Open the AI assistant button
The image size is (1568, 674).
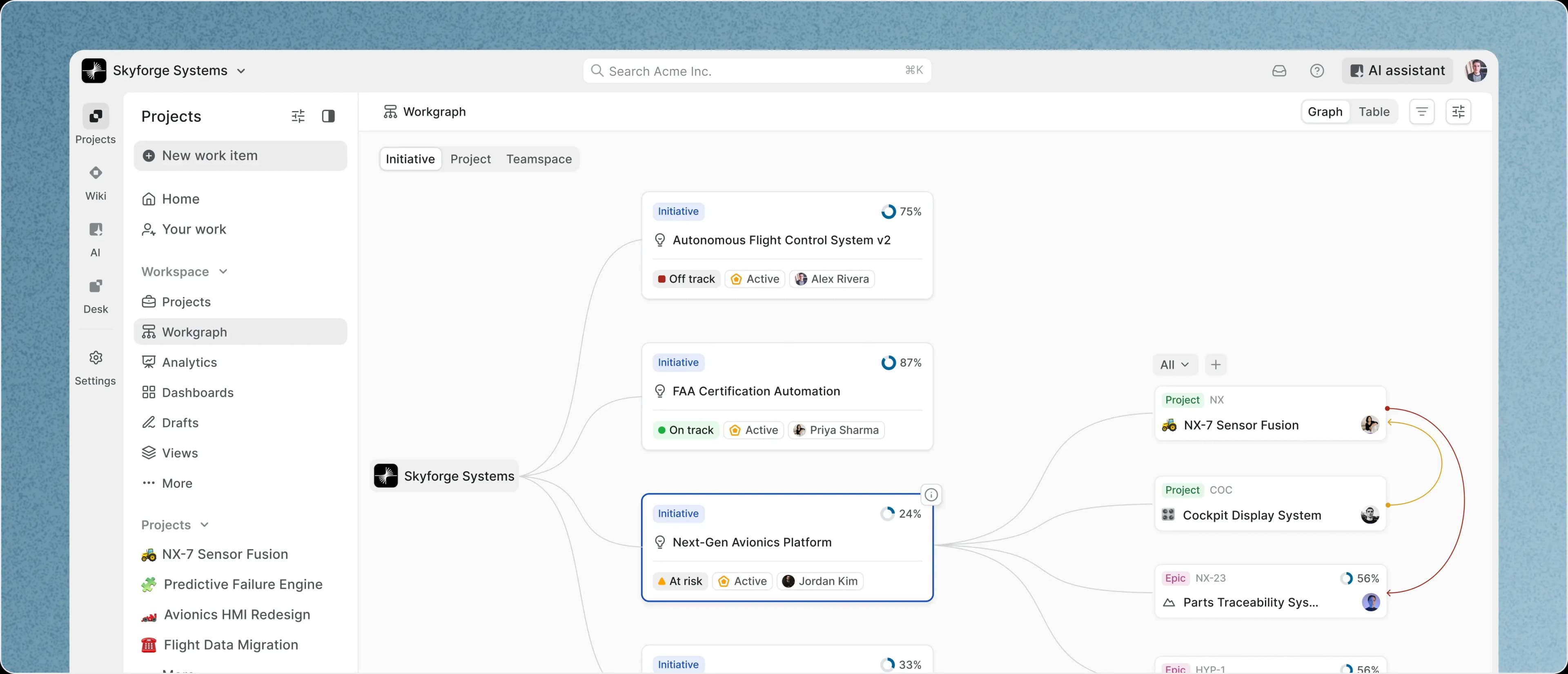pos(1397,71)
